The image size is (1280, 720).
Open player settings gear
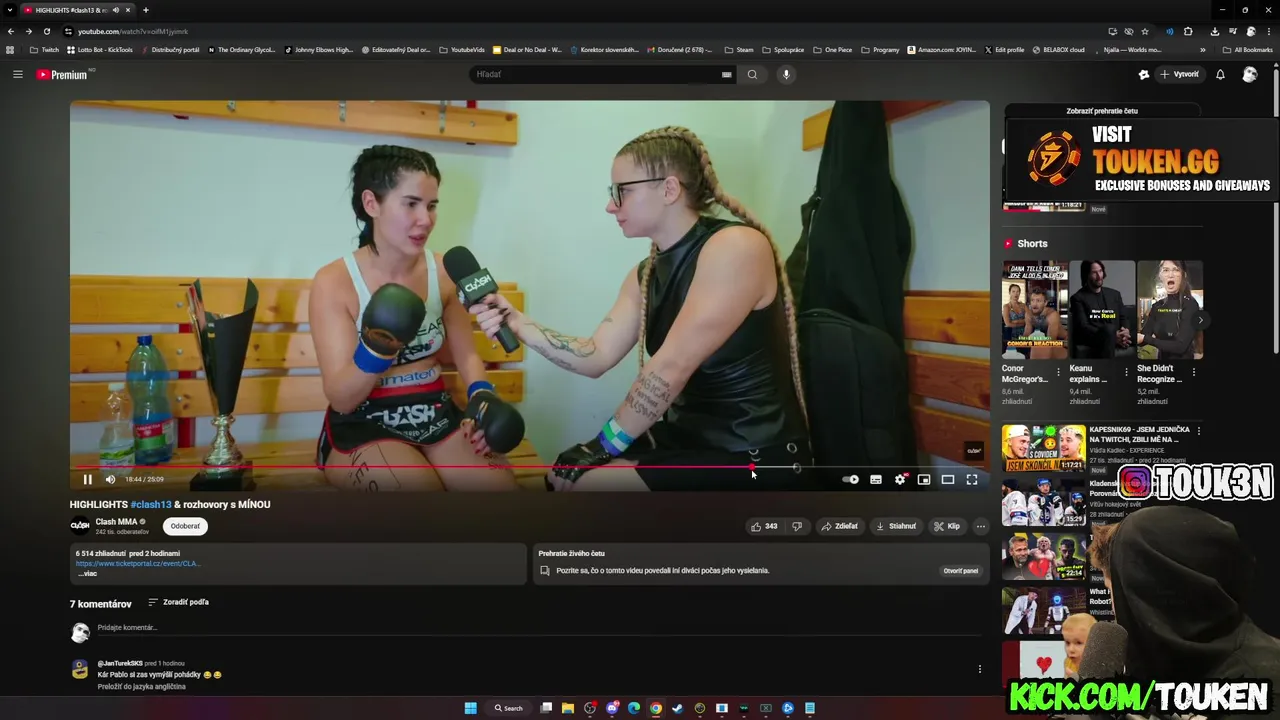tap(900, 479)
